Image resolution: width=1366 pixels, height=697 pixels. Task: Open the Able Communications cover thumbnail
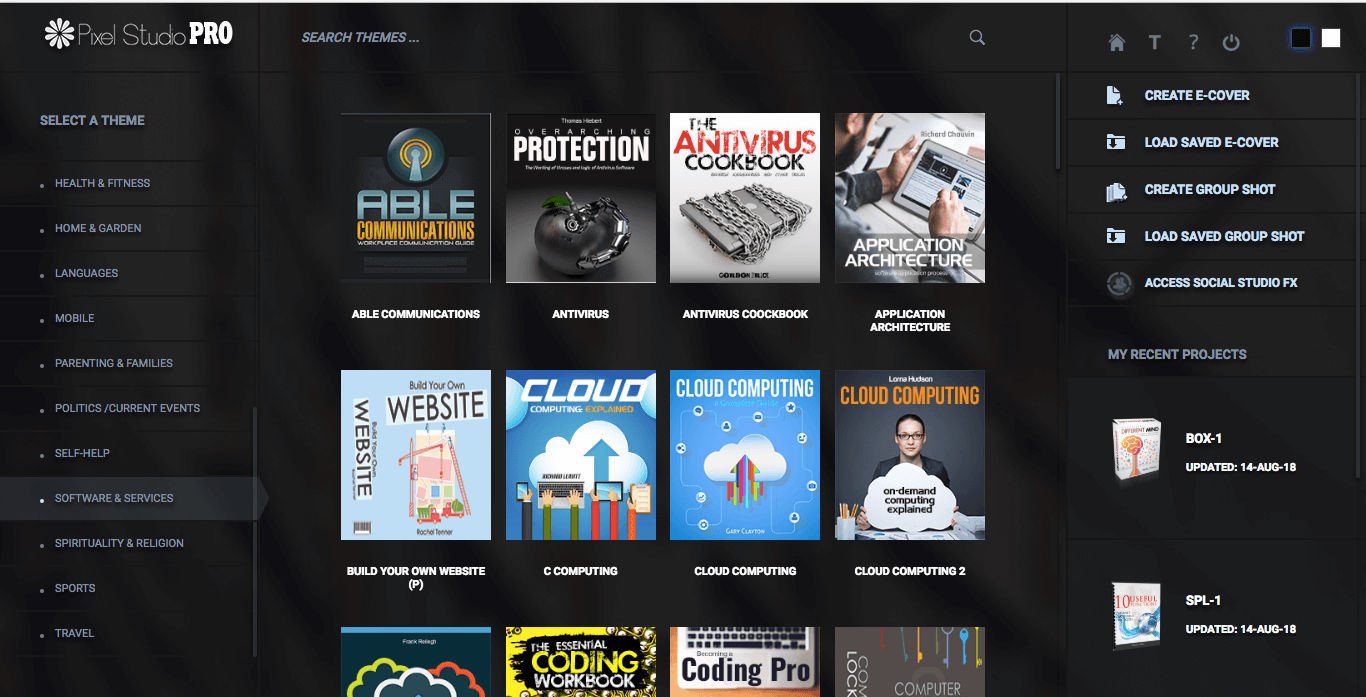(416, 198)
